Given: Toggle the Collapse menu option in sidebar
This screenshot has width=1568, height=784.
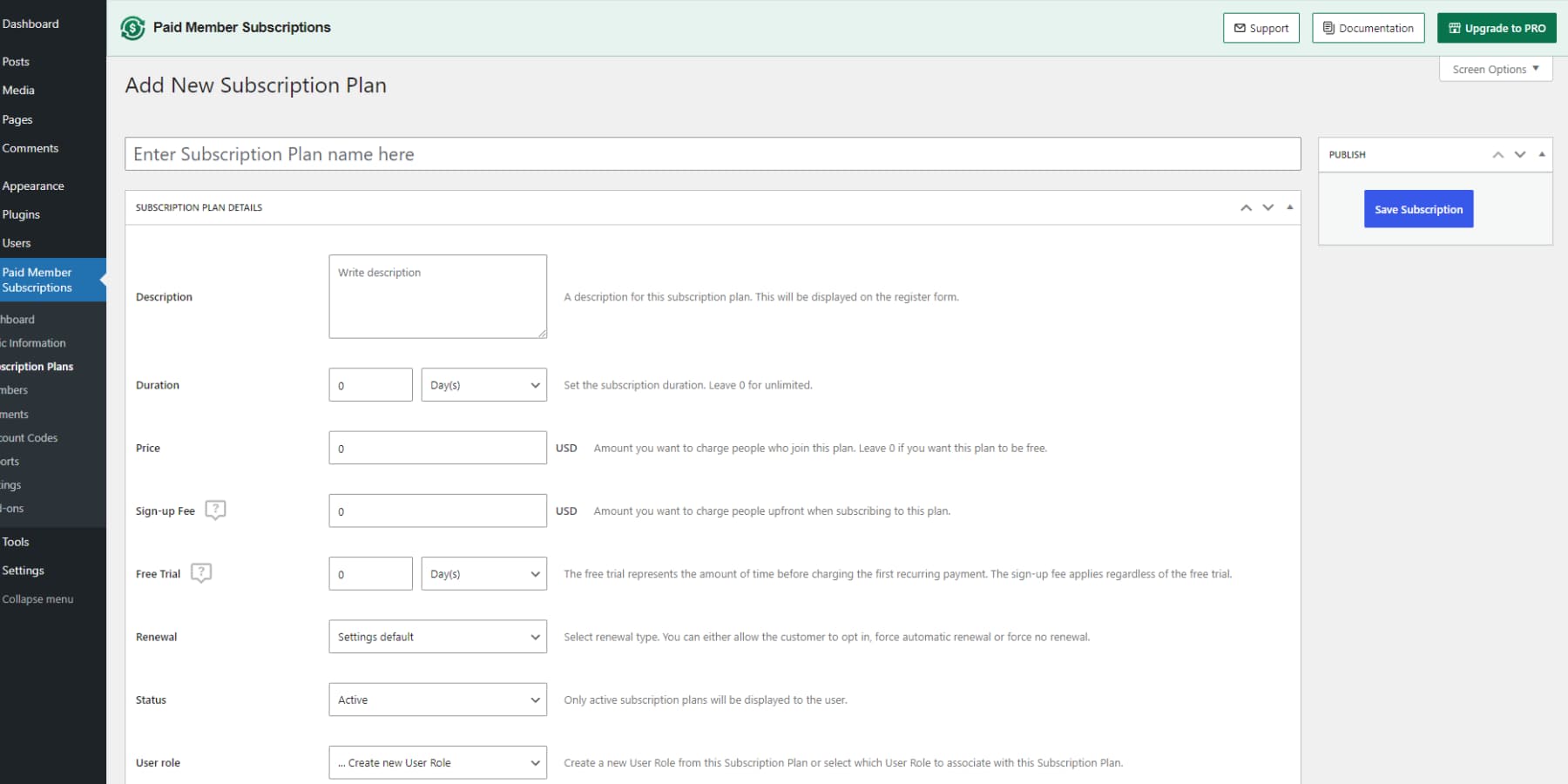Looking at the screenshot, I should 38,598.
